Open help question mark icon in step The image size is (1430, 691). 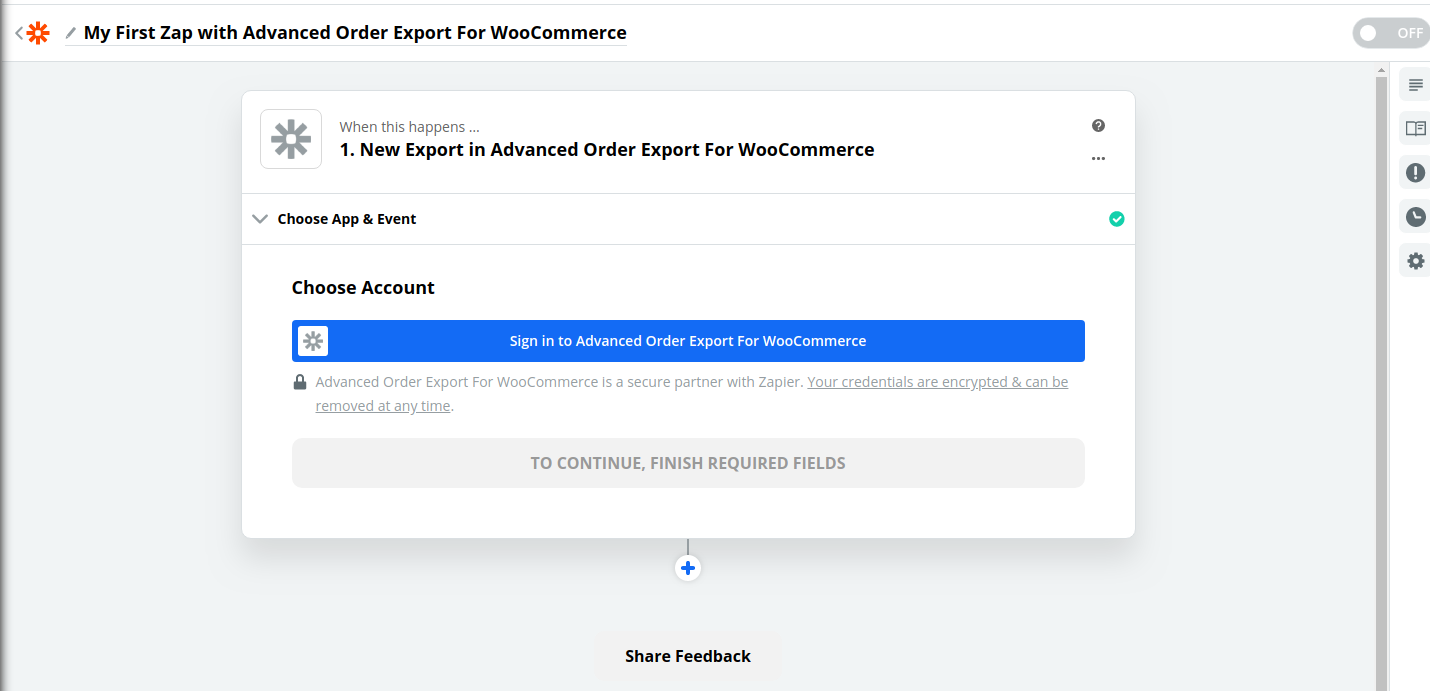click(x=1098, y=126)
